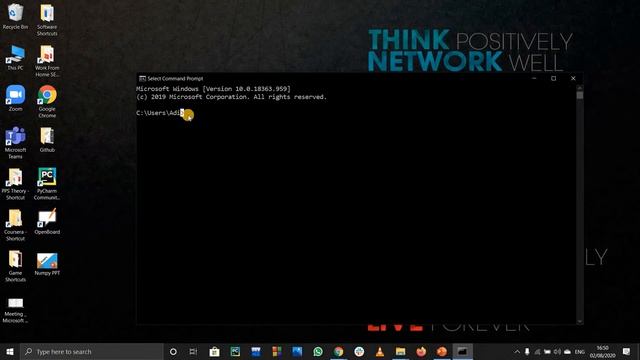This screenshot has width=640, height=360.
Task: Open VLC media player from taskbar
Action: coord(380,351)
